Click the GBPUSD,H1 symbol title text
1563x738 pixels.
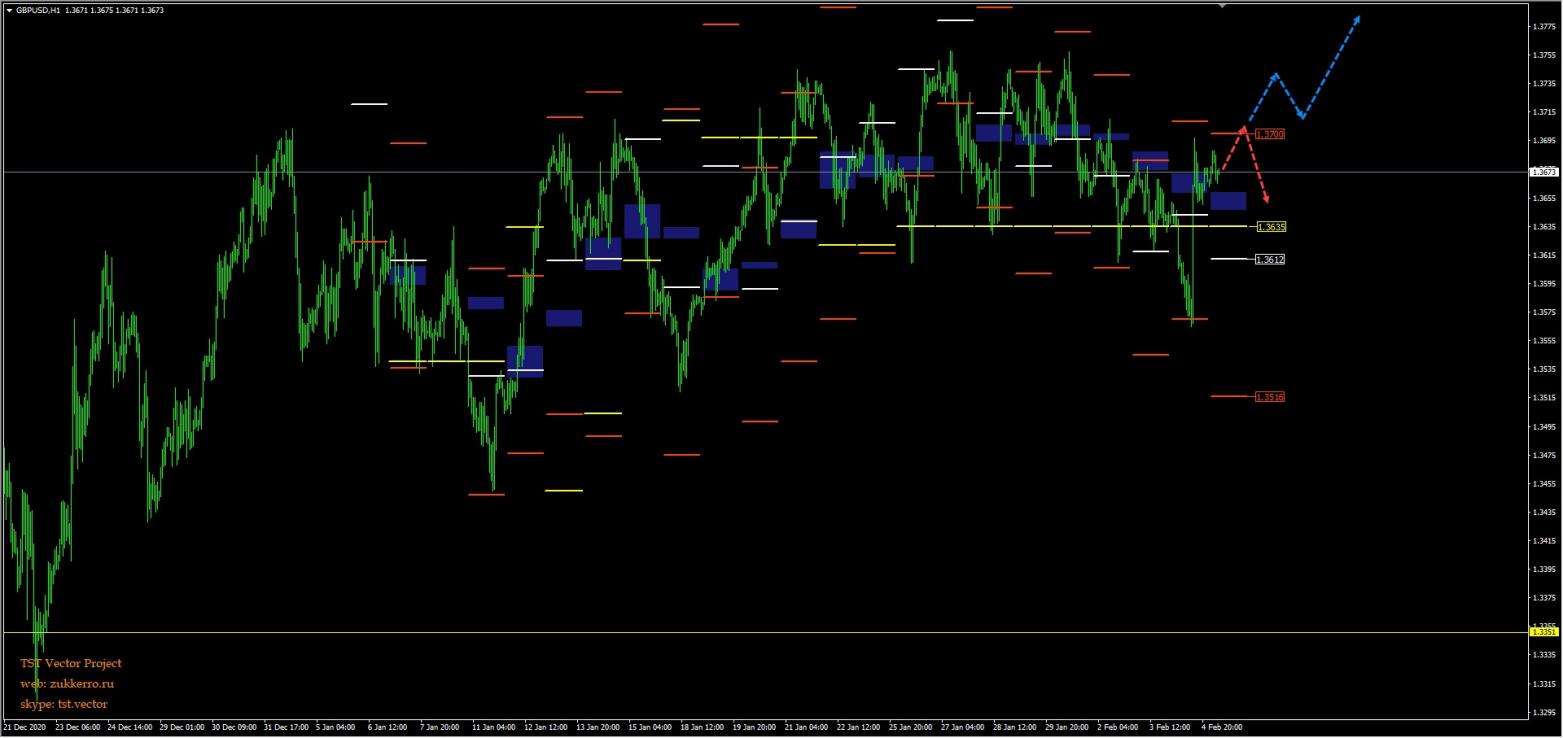(x=38, y=10)
